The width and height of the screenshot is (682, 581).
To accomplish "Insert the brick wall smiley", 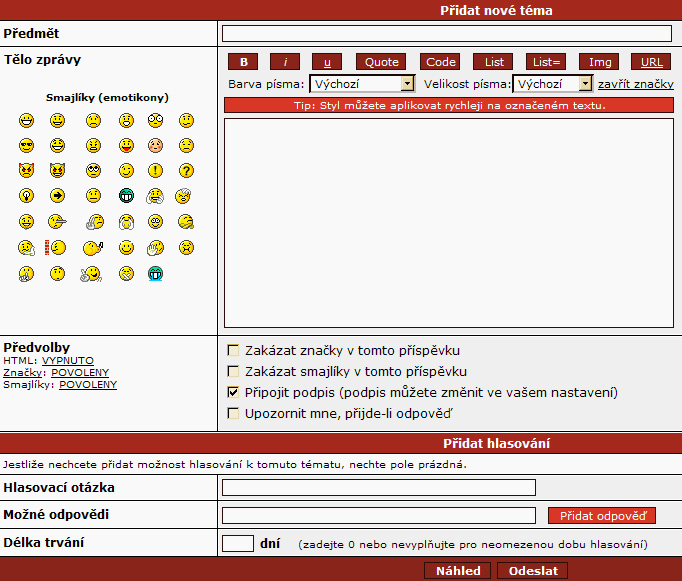I will [55, 248].
